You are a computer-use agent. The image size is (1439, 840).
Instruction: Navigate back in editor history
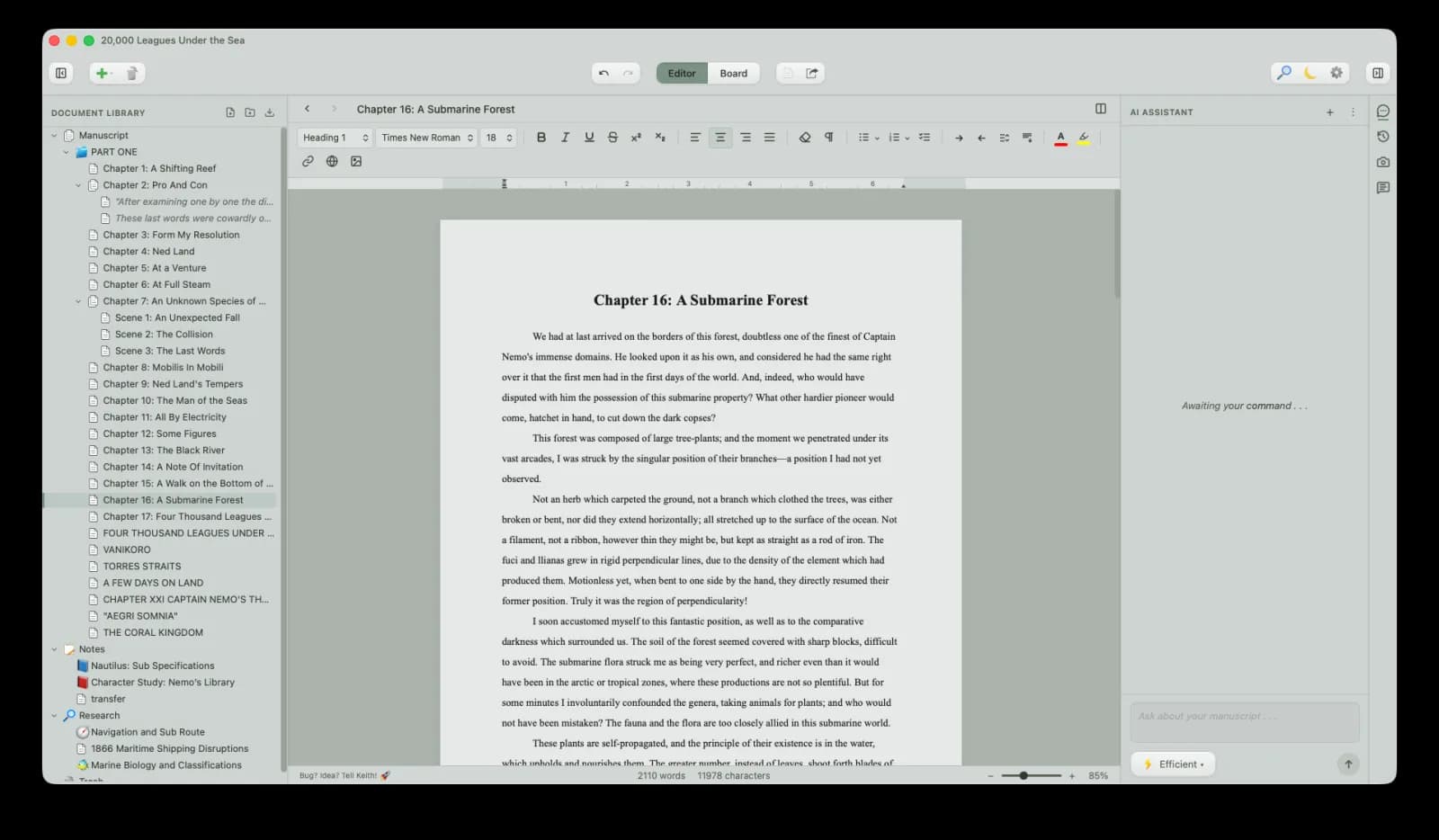click(x=308, y=109)
